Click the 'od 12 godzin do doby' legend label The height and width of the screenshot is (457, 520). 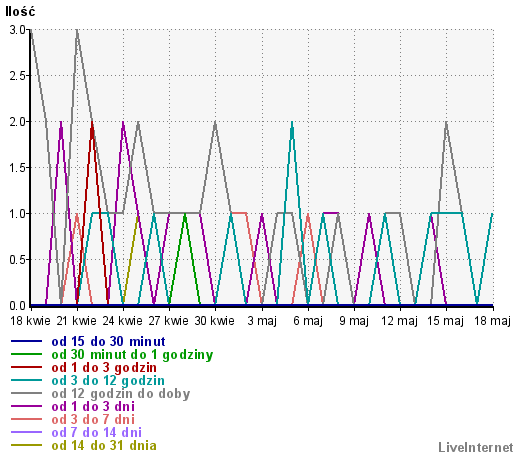pyautogui.click(x=121, y=394)
